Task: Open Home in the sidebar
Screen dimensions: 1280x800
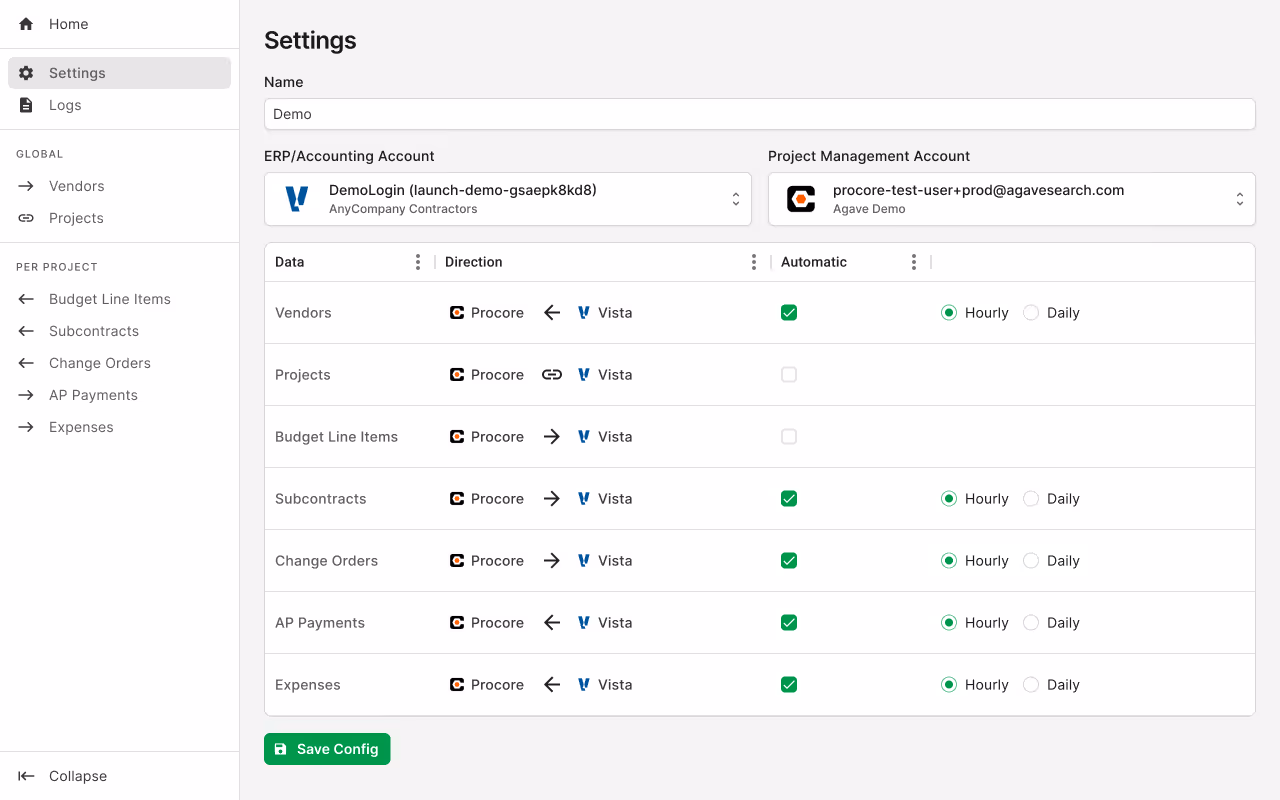Action: (119, 24)
